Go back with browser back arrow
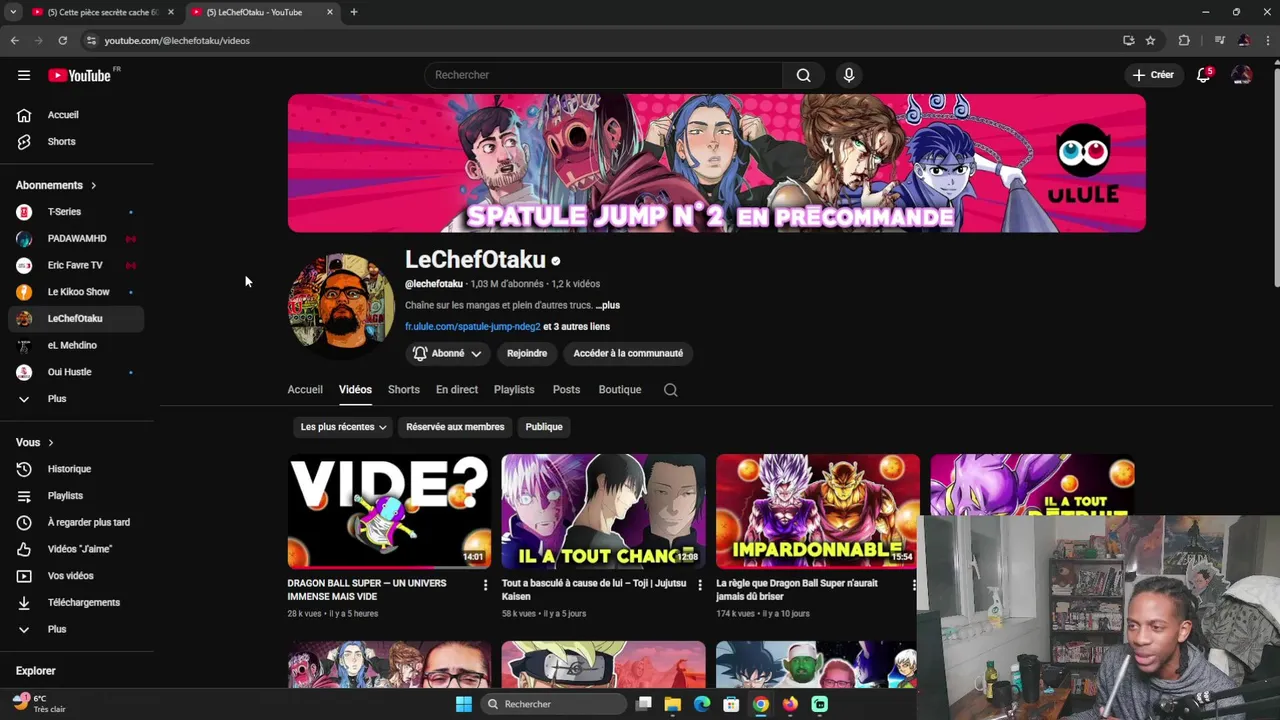1280x720 pixels. pos(14,41)
